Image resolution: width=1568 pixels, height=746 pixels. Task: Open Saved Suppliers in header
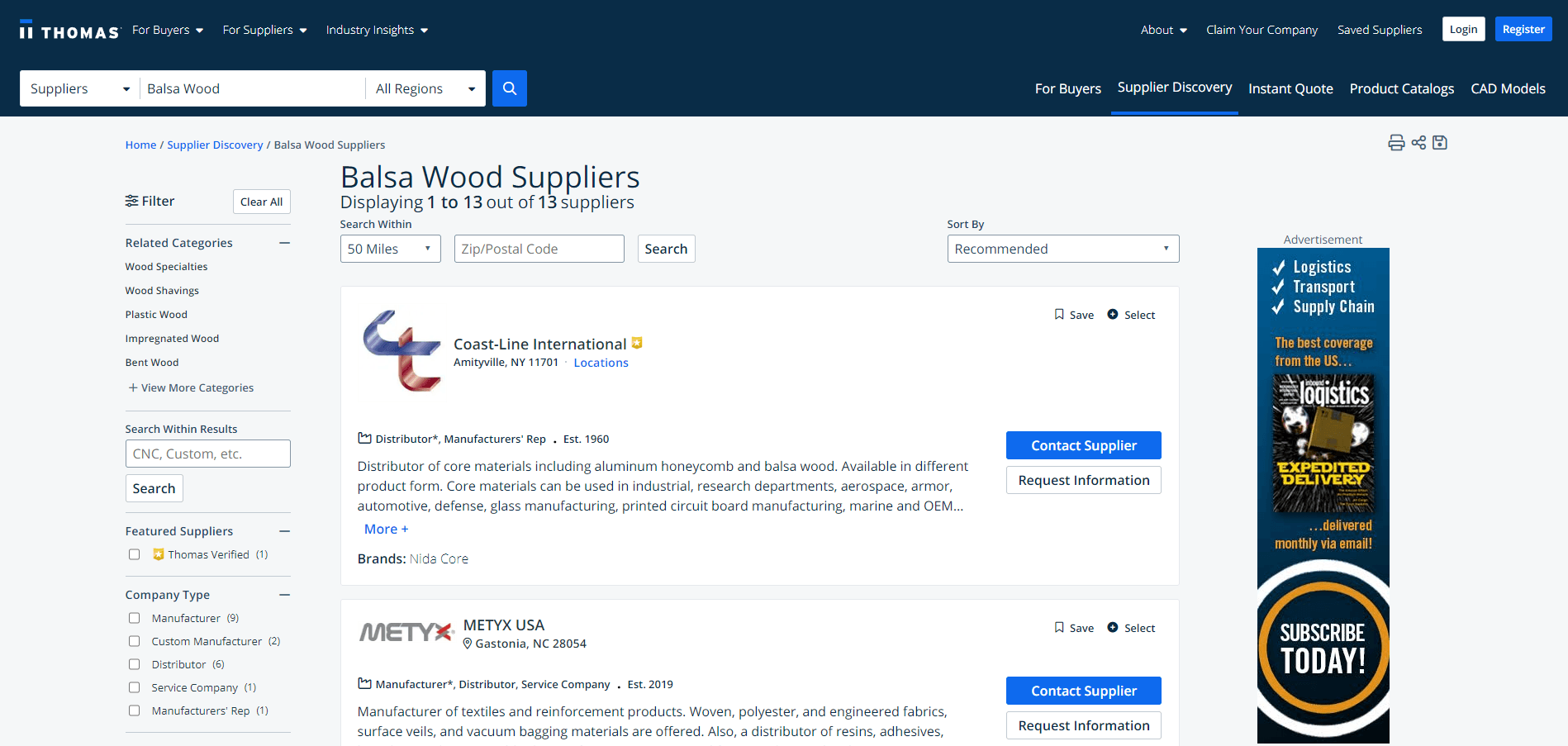coord(1380,30)
